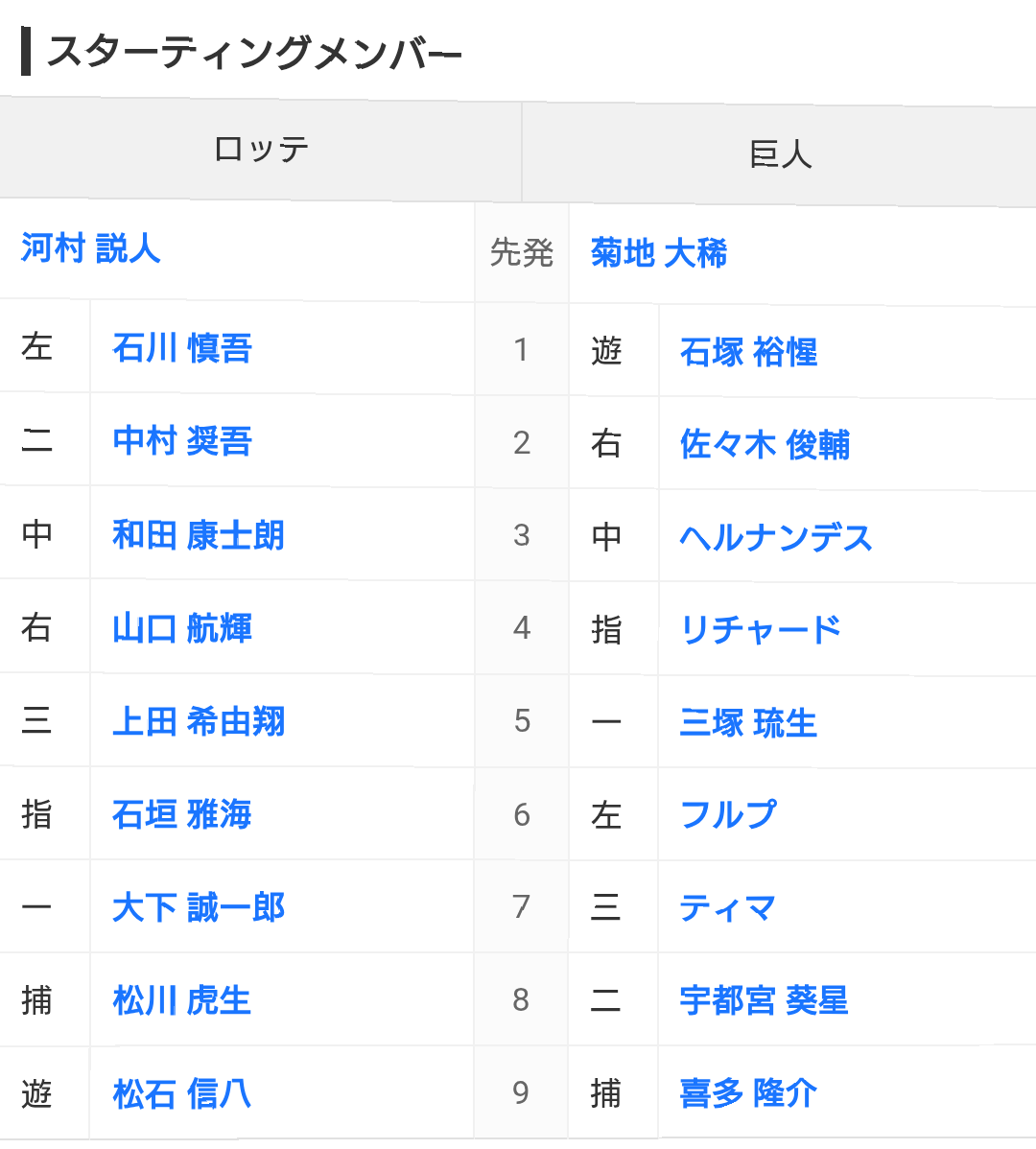Select left fielder フルプ

(728, 815)
